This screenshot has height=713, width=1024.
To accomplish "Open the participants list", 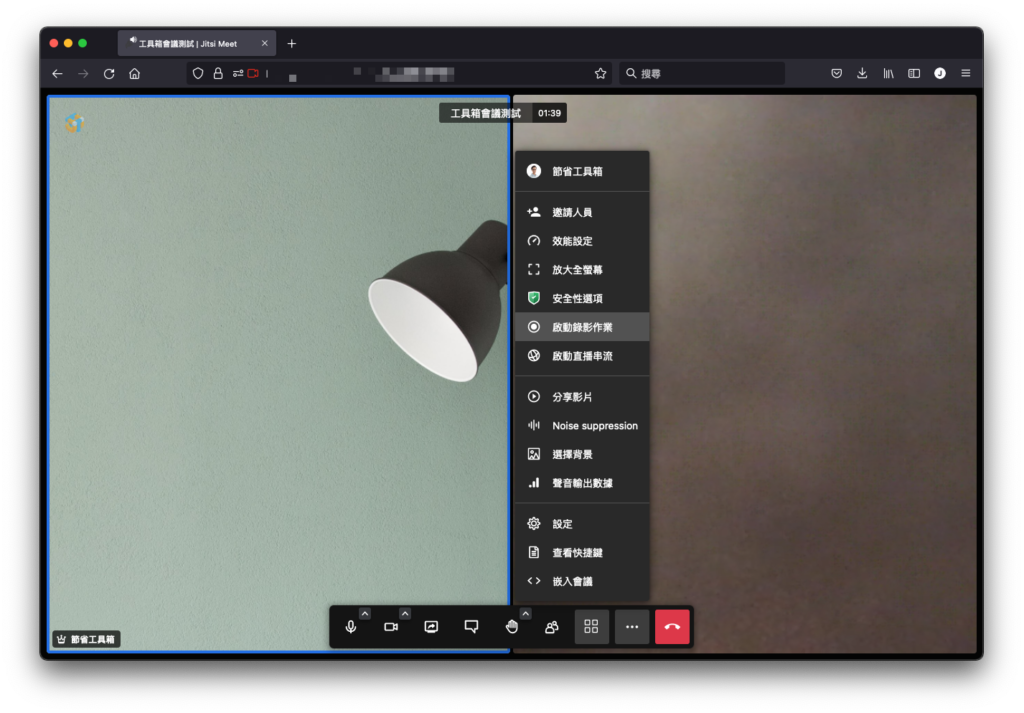I will coord(551,627).
